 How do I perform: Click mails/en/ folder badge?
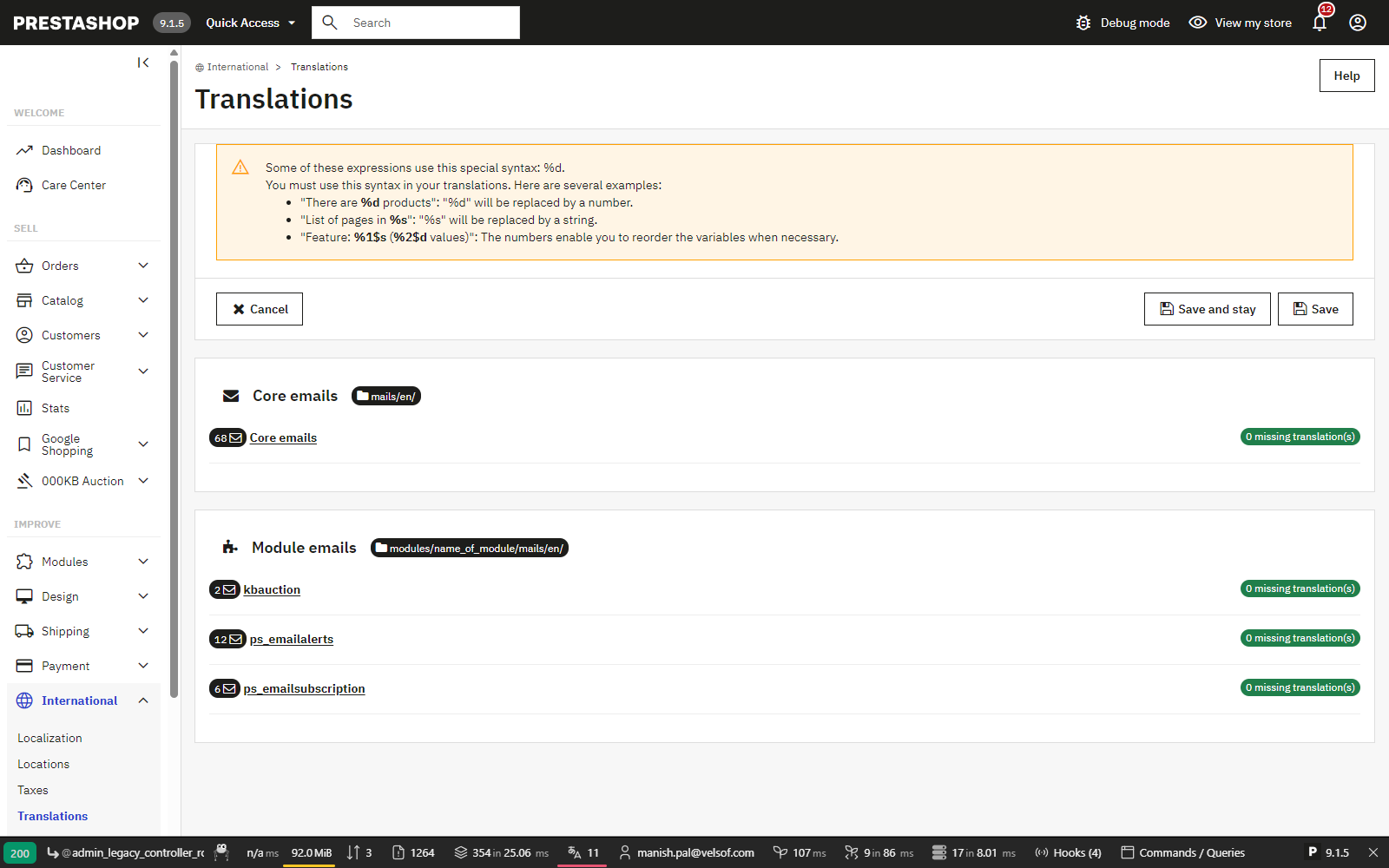coord(386,396)
